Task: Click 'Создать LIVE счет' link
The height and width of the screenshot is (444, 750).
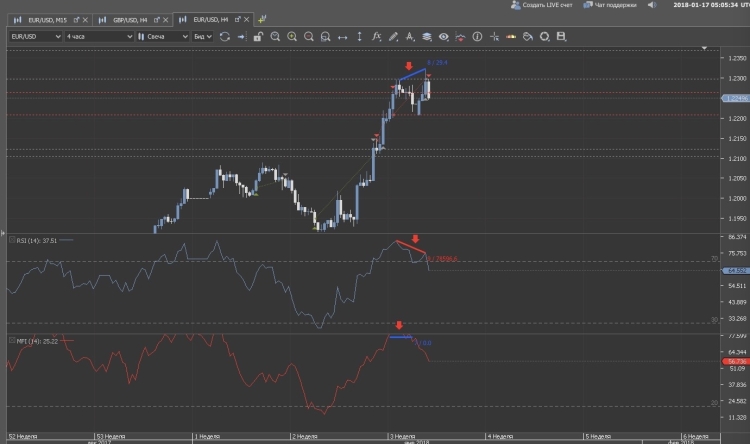Action: pos(542,5)
